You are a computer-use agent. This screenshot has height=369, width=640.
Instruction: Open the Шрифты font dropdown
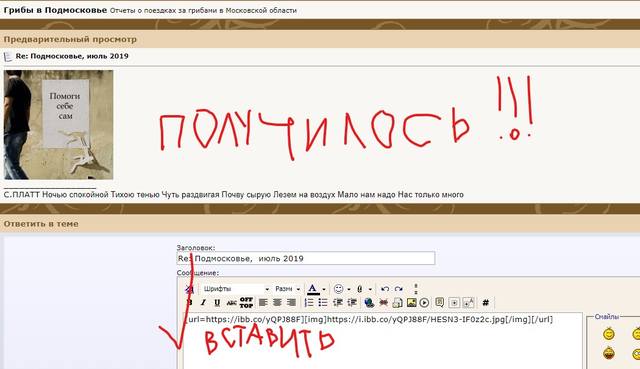(x=236, y=289)
